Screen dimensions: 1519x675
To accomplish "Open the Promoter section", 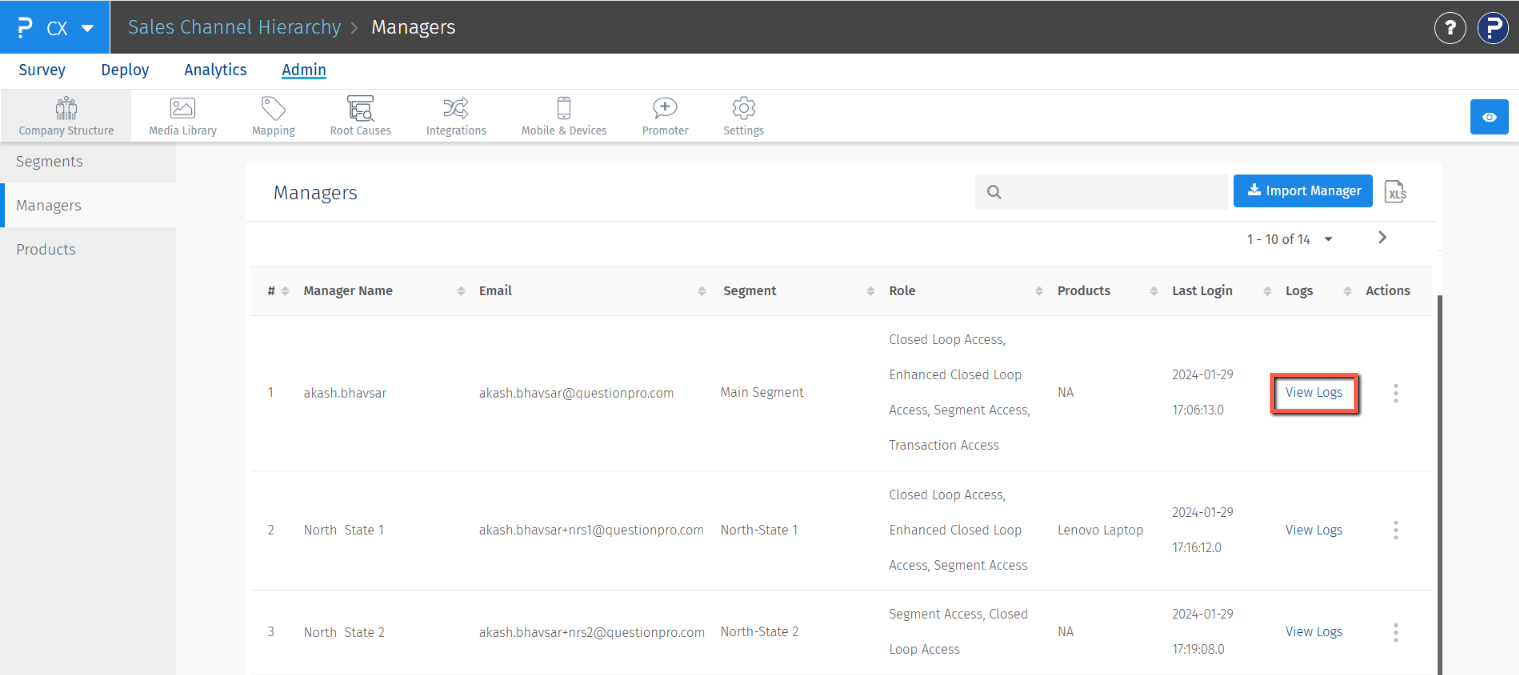I will pos(665,116).
